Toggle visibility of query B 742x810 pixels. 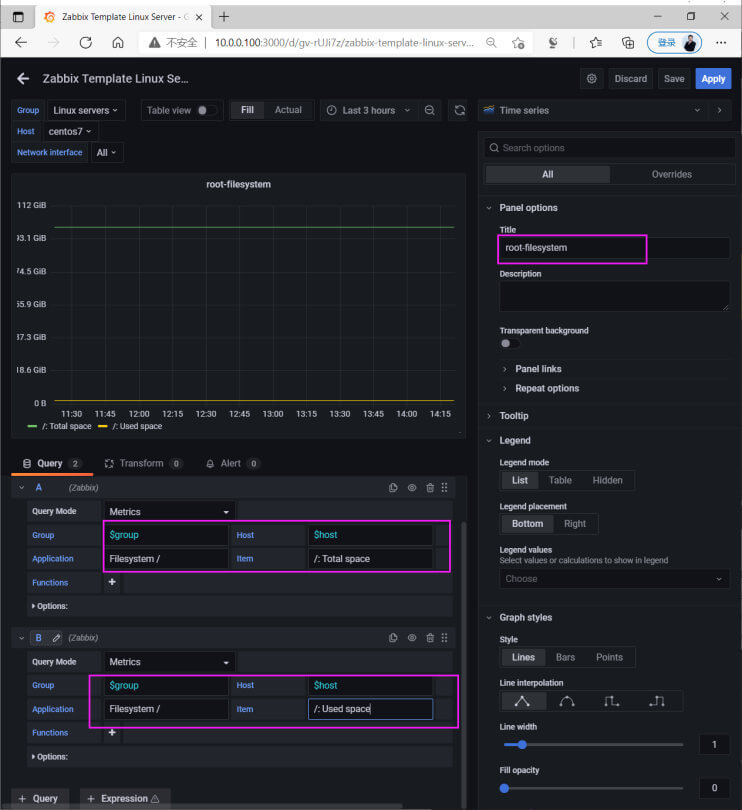point(412,637)
